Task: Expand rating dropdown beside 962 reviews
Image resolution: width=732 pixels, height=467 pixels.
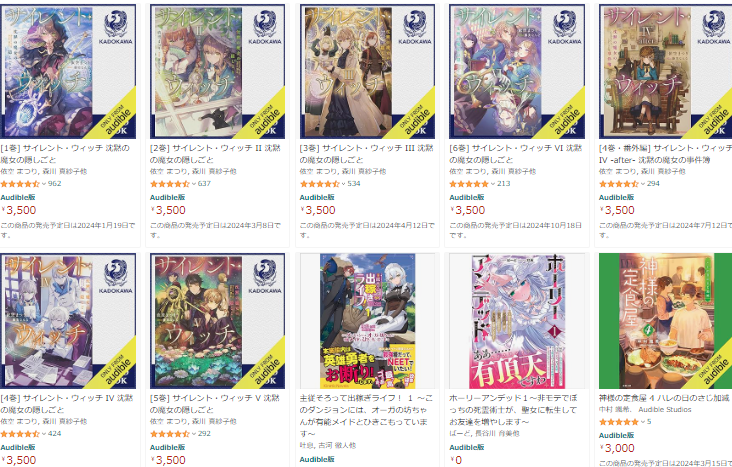Action: point(44,184)
